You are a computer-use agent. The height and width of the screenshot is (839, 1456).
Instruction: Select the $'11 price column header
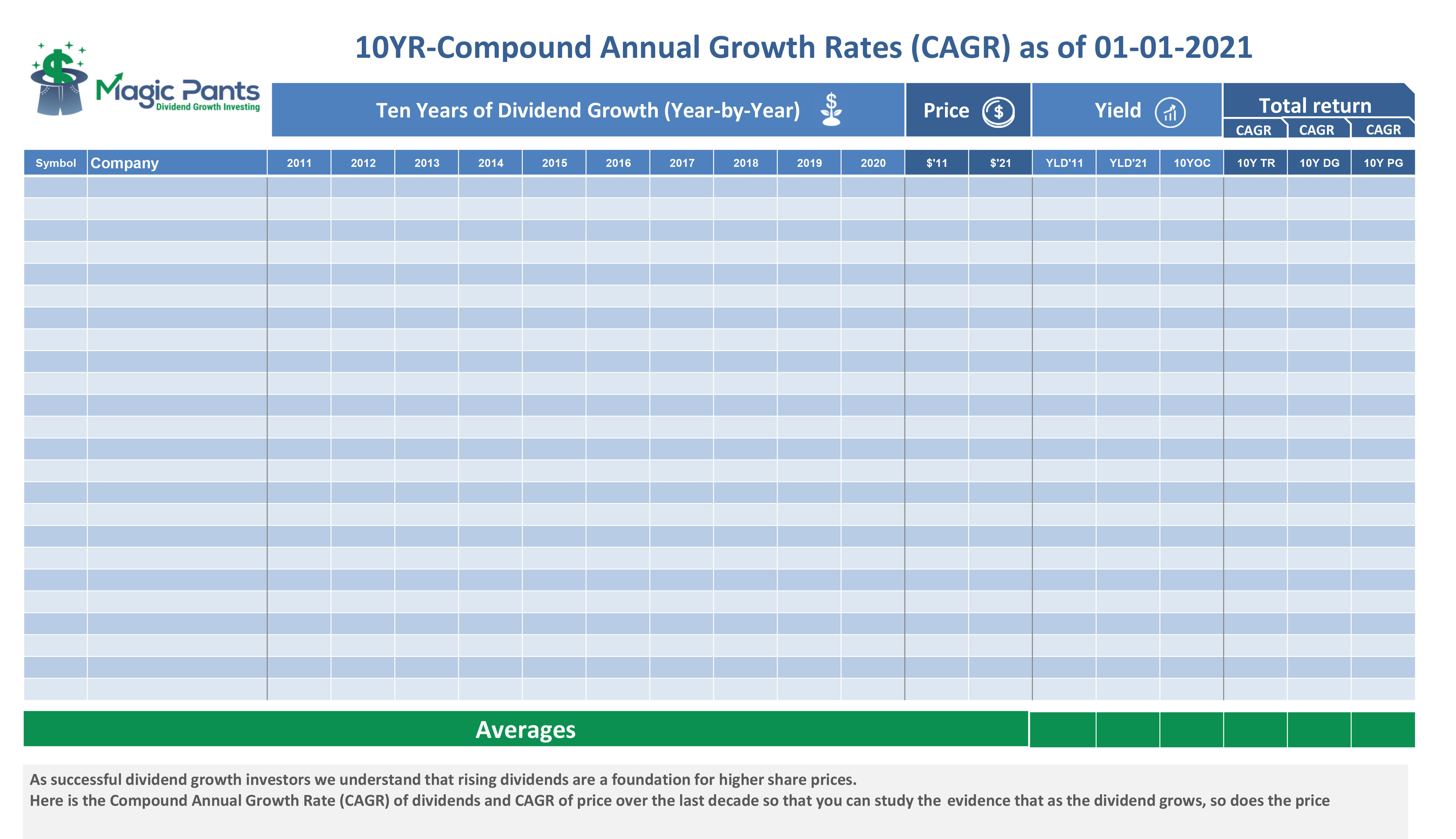[x=936, y=163]
